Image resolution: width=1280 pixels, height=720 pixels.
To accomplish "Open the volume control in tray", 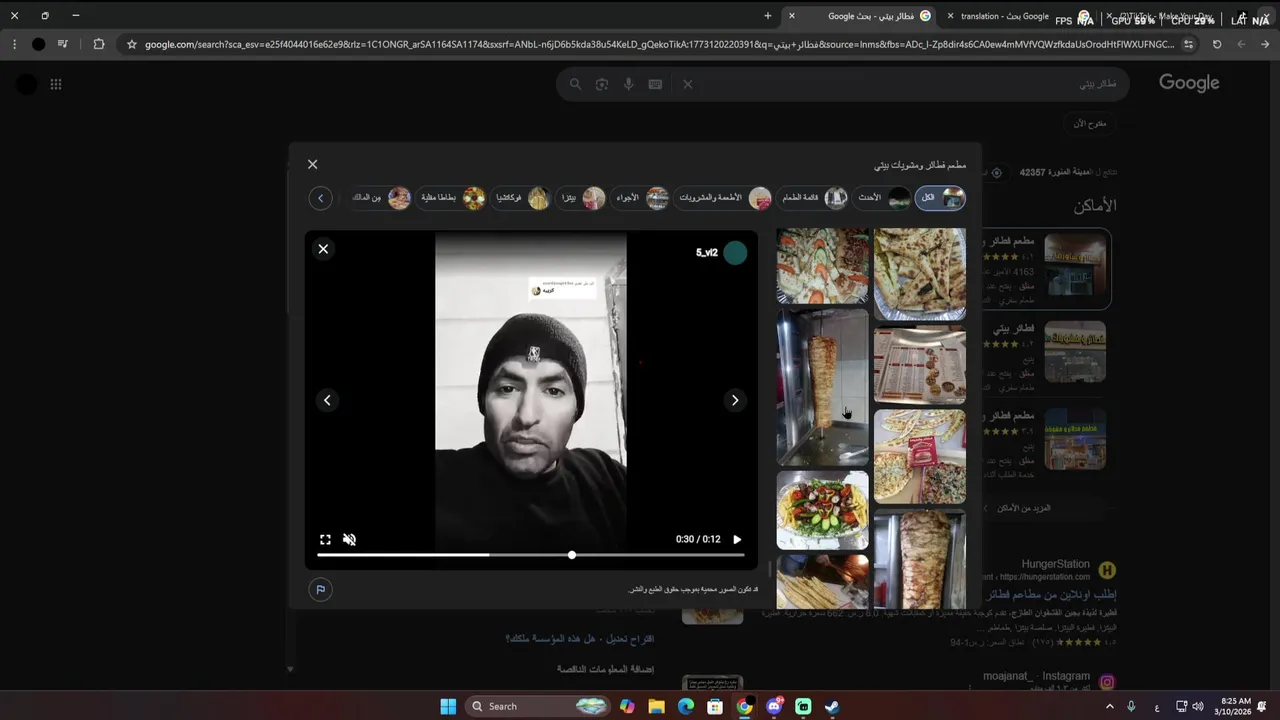I will click(x=1198, y=706).
